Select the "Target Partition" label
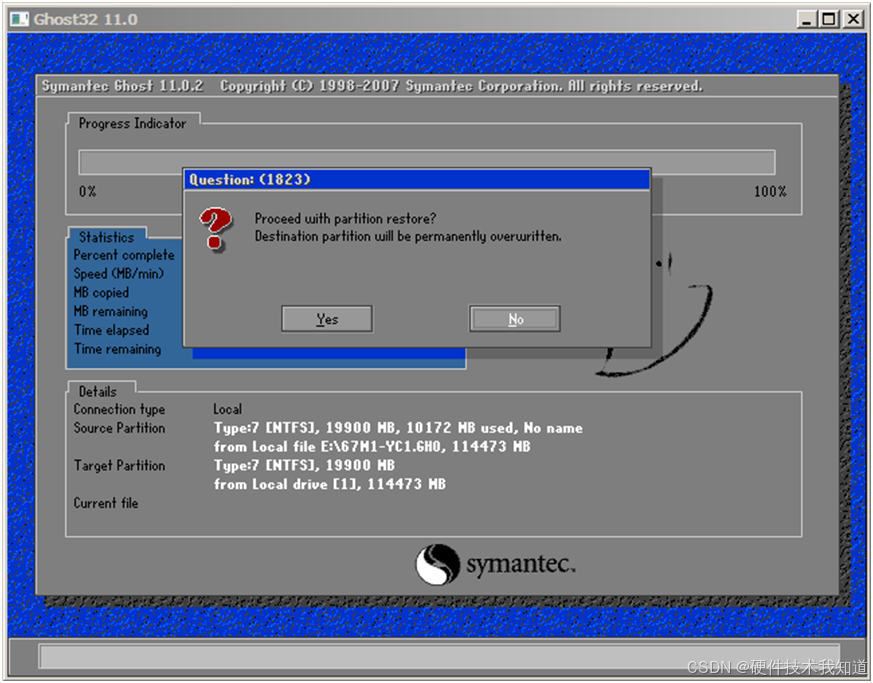873x683 pixels. pyautogui.click(x=119, y=465)
